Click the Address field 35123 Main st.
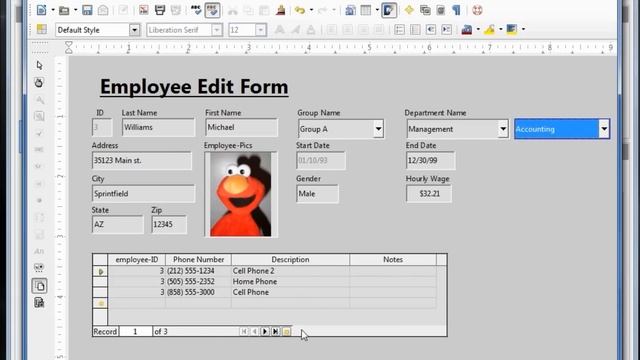640x360 pixels. point(142,160)
